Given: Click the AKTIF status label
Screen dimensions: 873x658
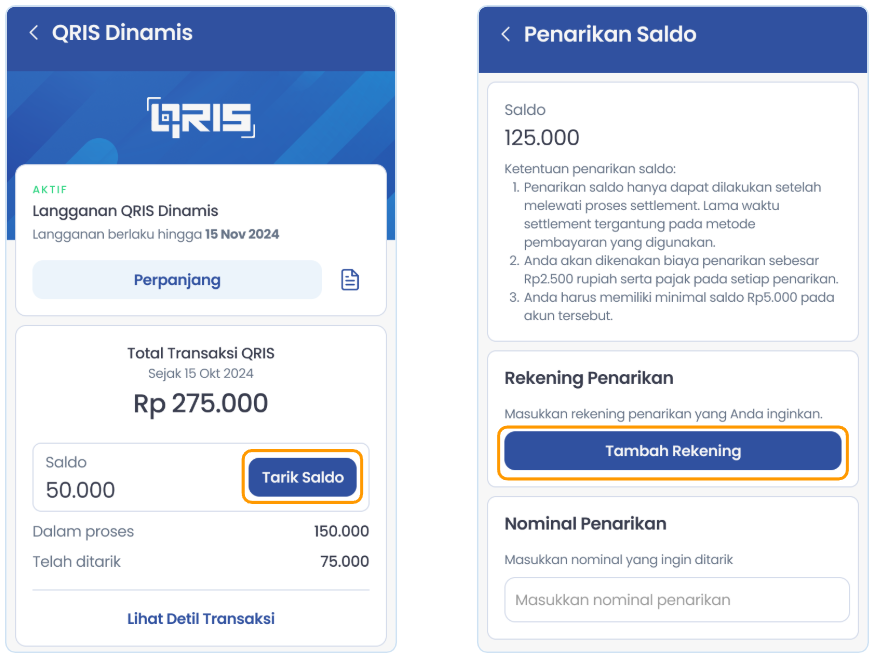Looking at the screenshot, I should pyautogui.click(x=50, y=190).
